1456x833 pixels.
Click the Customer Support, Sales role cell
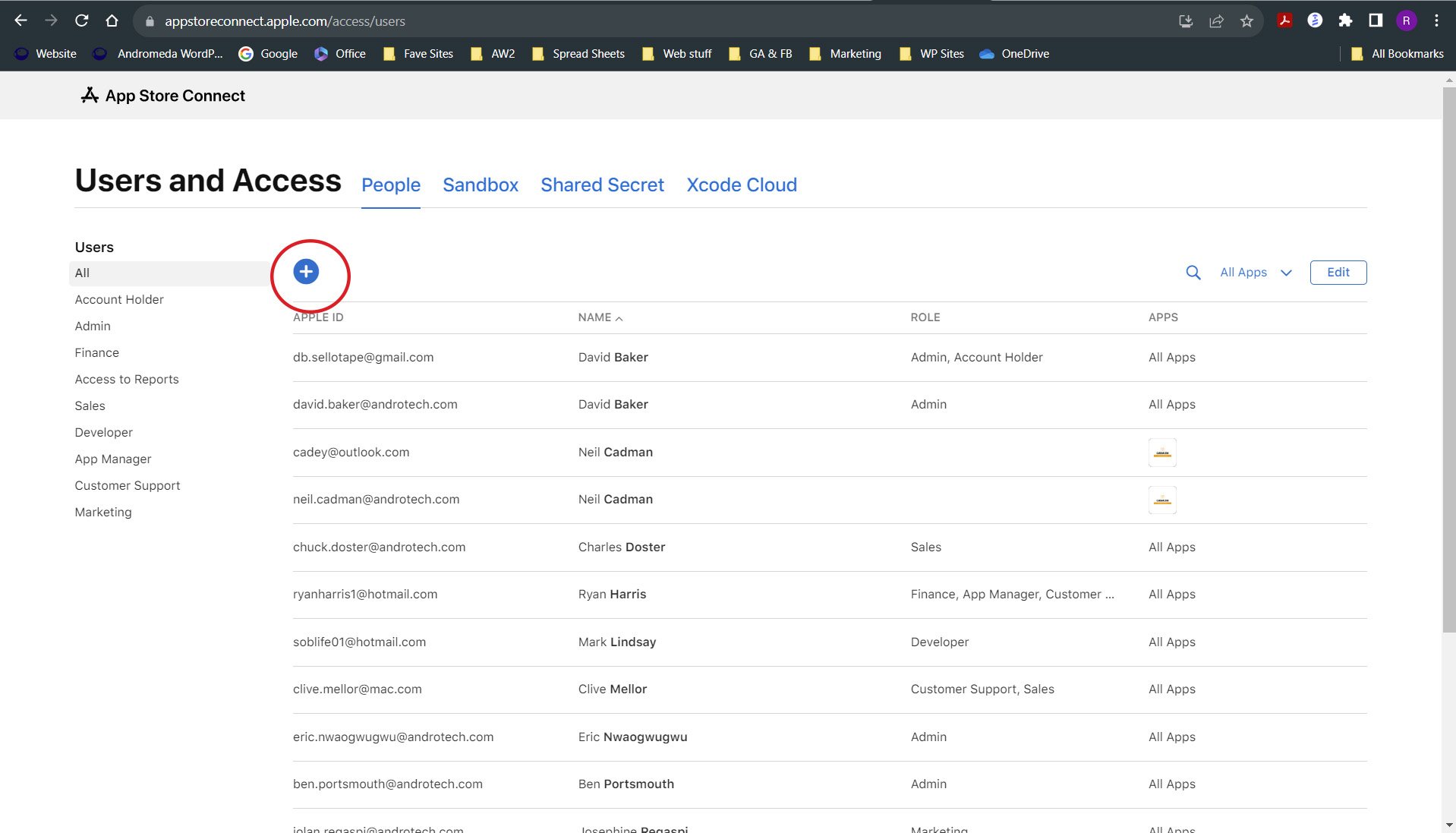(982, 689)
